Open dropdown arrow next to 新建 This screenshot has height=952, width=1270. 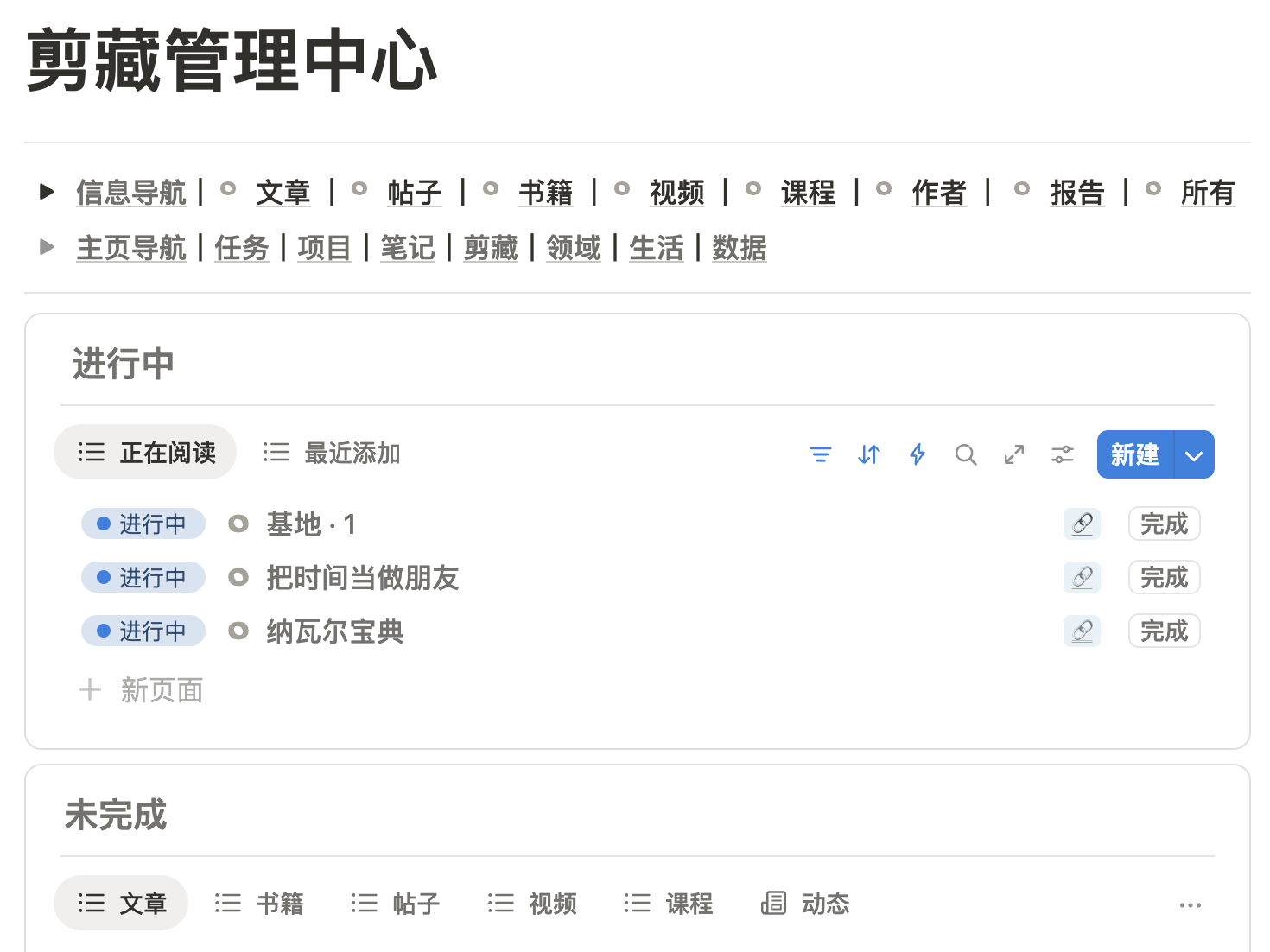coord(1194,455)
